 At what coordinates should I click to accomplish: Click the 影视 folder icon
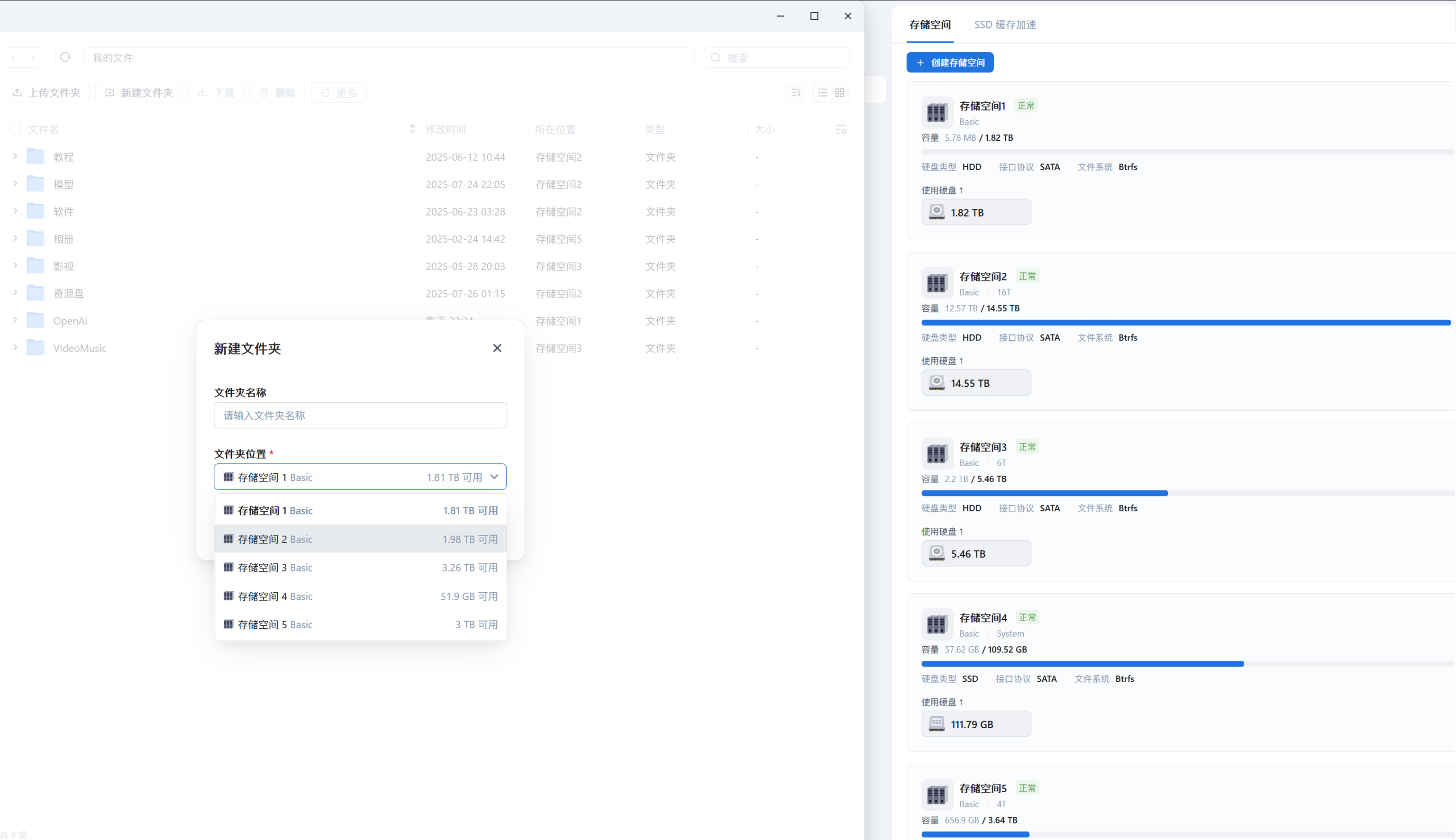point(36,265)
